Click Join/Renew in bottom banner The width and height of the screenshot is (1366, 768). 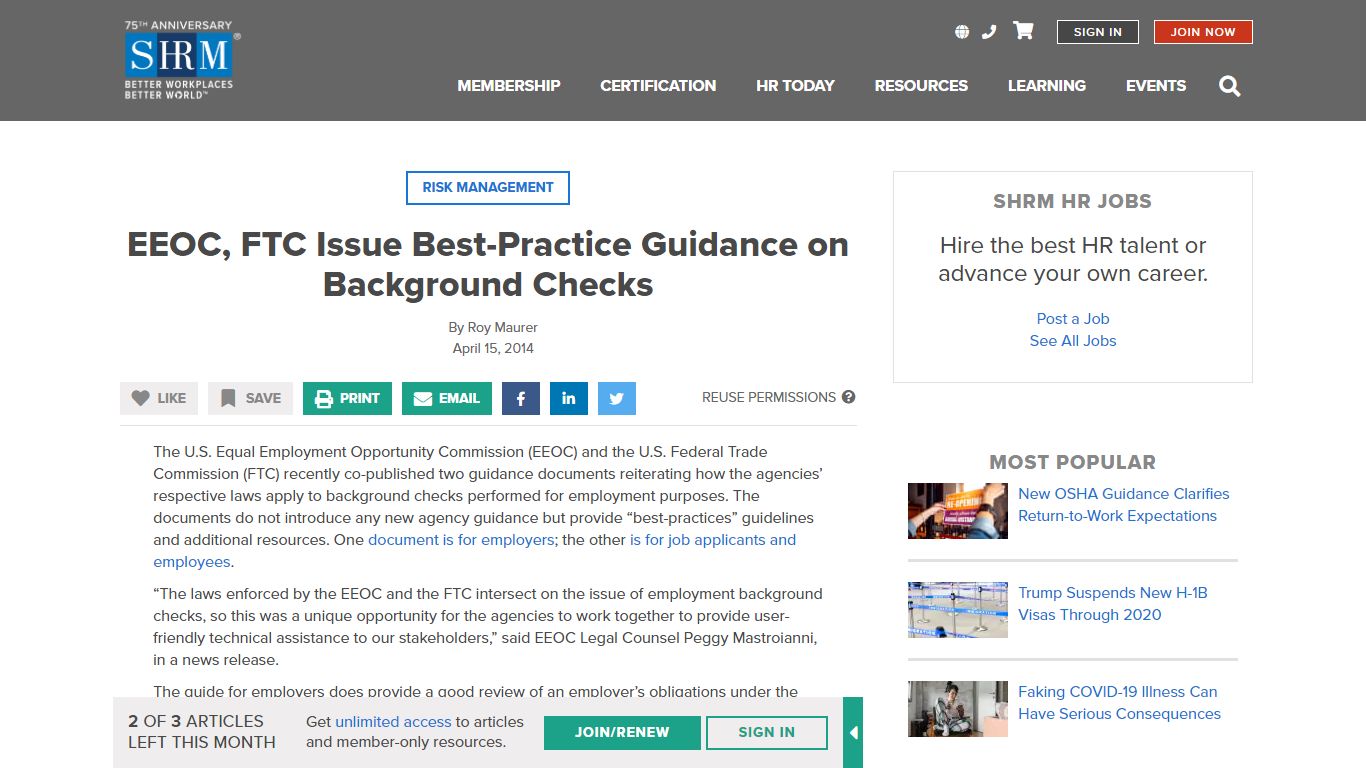pyautogui.click(x=622, y=732)
